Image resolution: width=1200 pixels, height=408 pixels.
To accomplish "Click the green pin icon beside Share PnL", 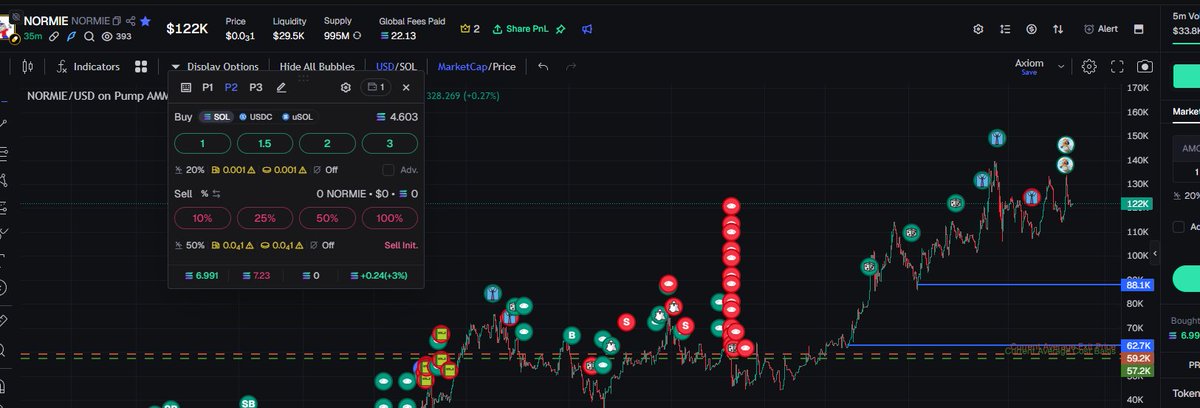I will click(x=561, y=29).
